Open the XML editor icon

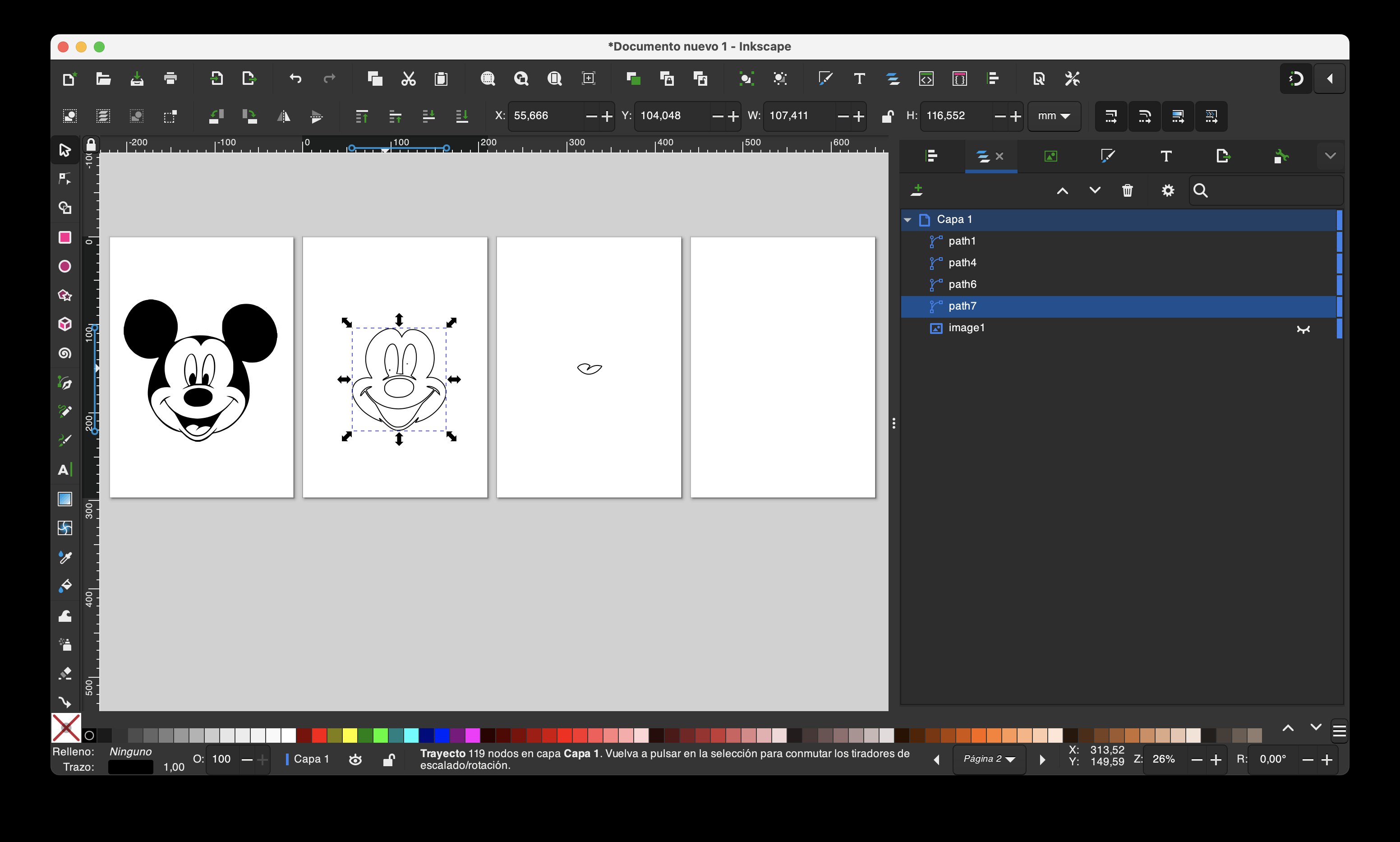[x=926, y=79]
